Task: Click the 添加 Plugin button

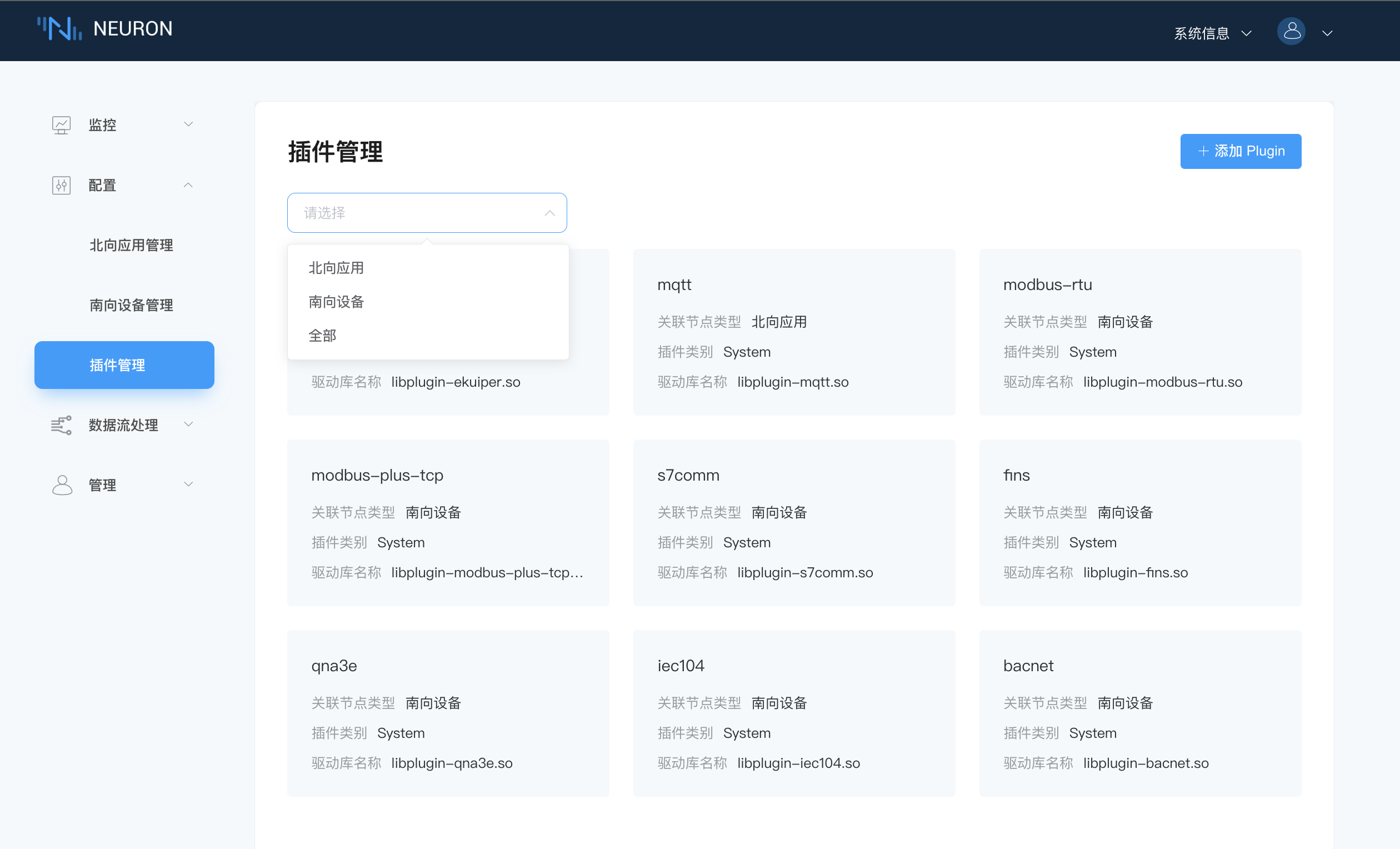Action: (x=1241, y=151)
